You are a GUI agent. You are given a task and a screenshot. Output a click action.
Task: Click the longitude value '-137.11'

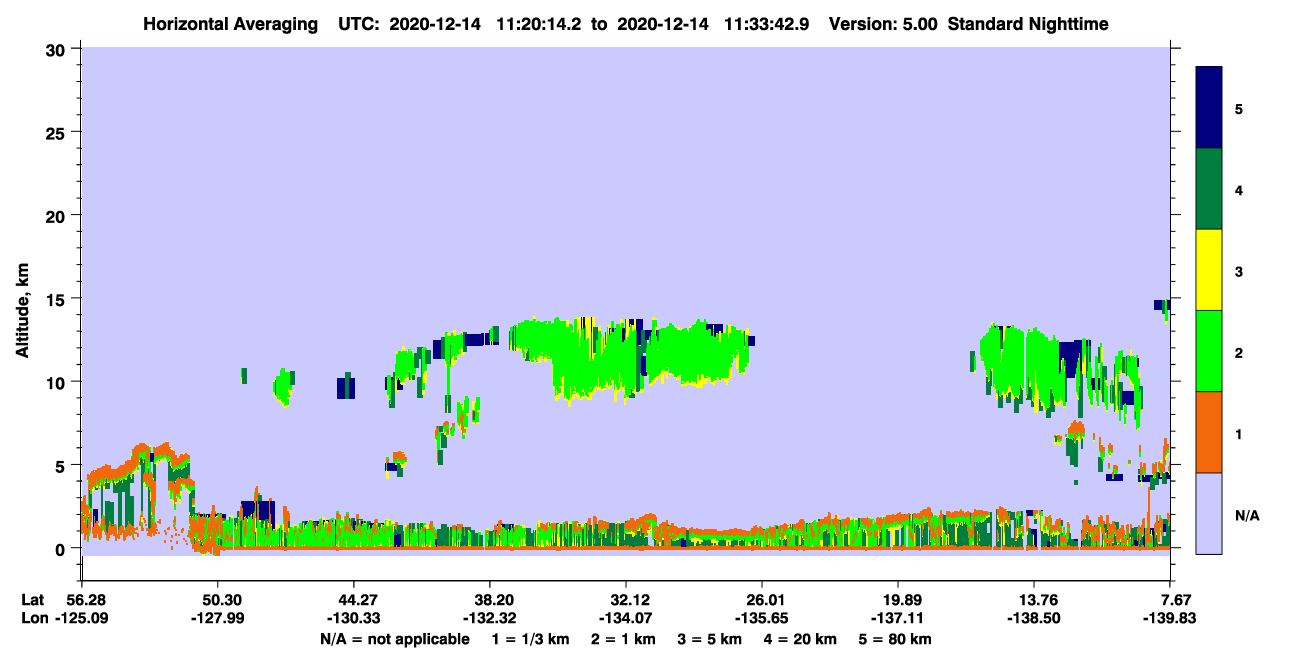(898, 618)
